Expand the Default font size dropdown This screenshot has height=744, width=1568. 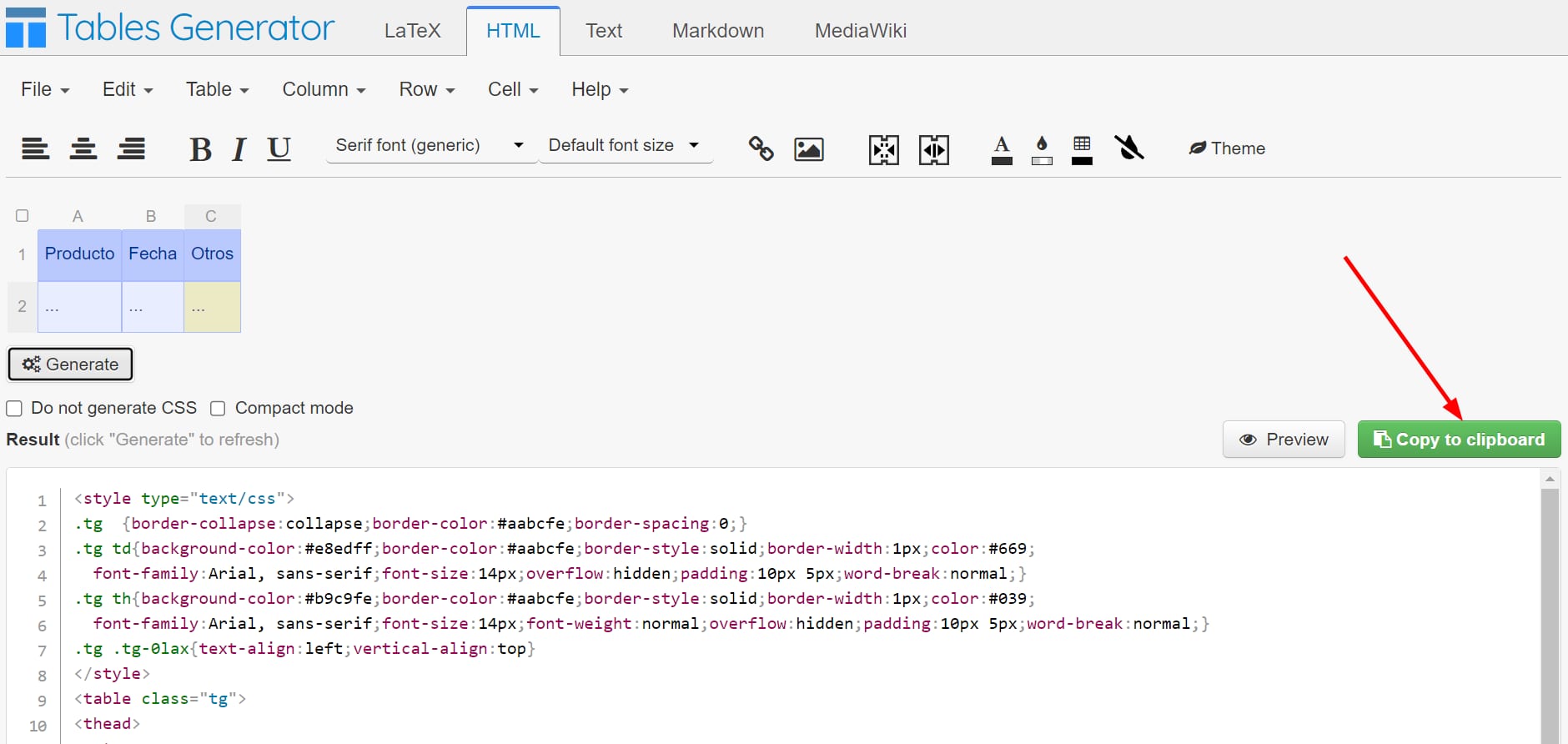pyautogui.click(x=624, y=146)
